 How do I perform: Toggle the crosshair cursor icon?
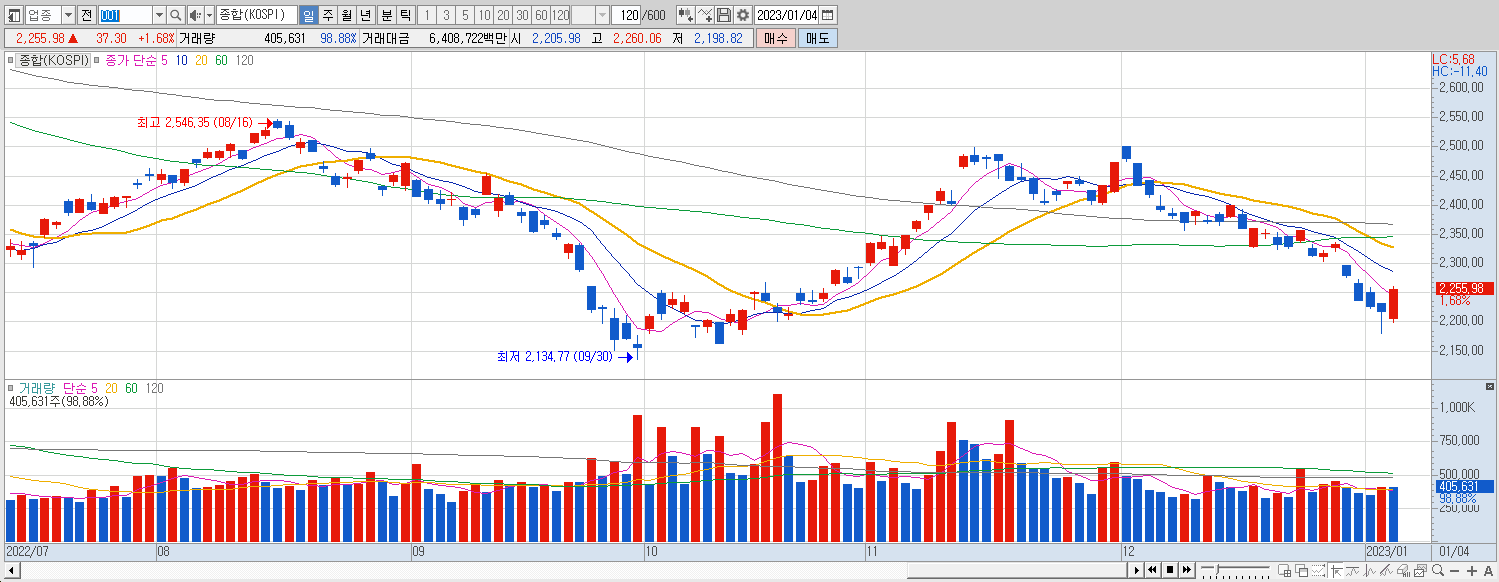click(1337, 571)
